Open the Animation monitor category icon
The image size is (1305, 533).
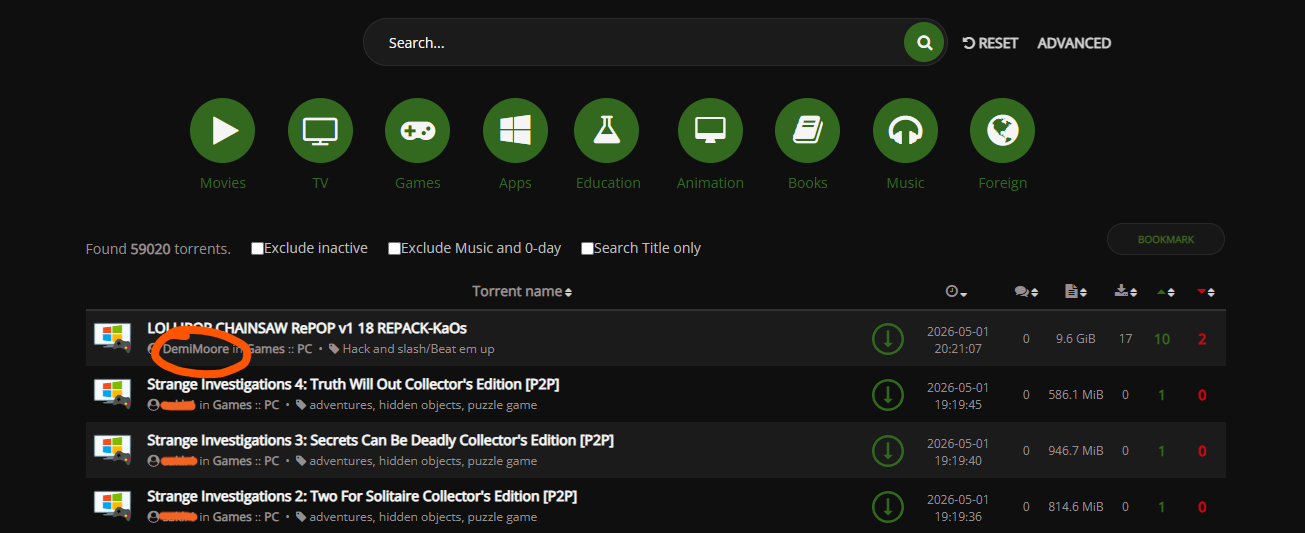tap(710, 130)
